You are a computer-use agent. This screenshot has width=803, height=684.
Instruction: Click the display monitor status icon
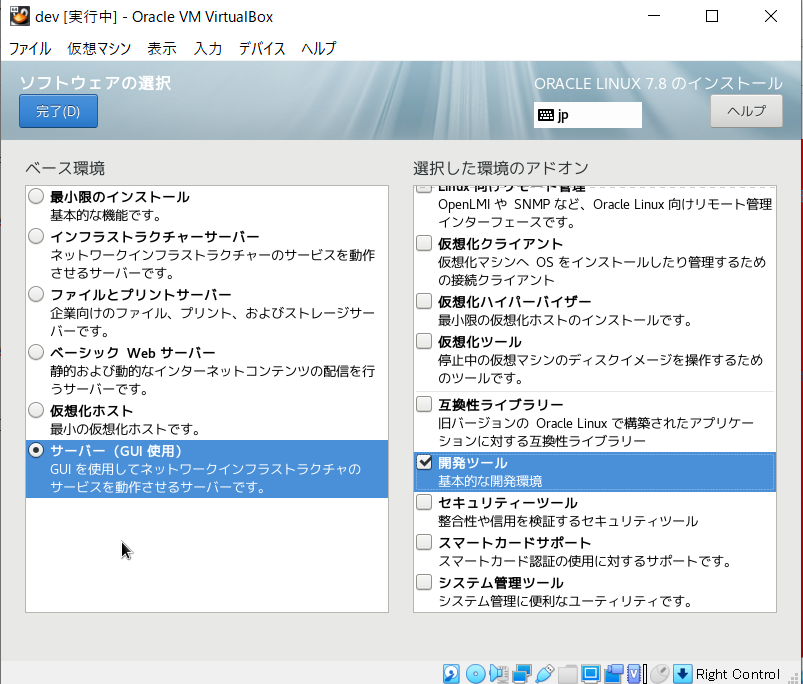click(590, 673)
